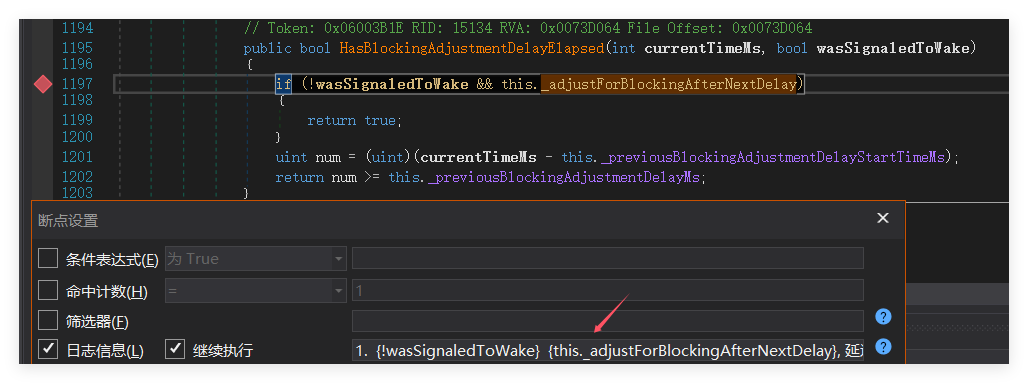Uncheck the 日志信息 checkbox
This screenshot has width=1028, height=383.
[x=48, y=349]
